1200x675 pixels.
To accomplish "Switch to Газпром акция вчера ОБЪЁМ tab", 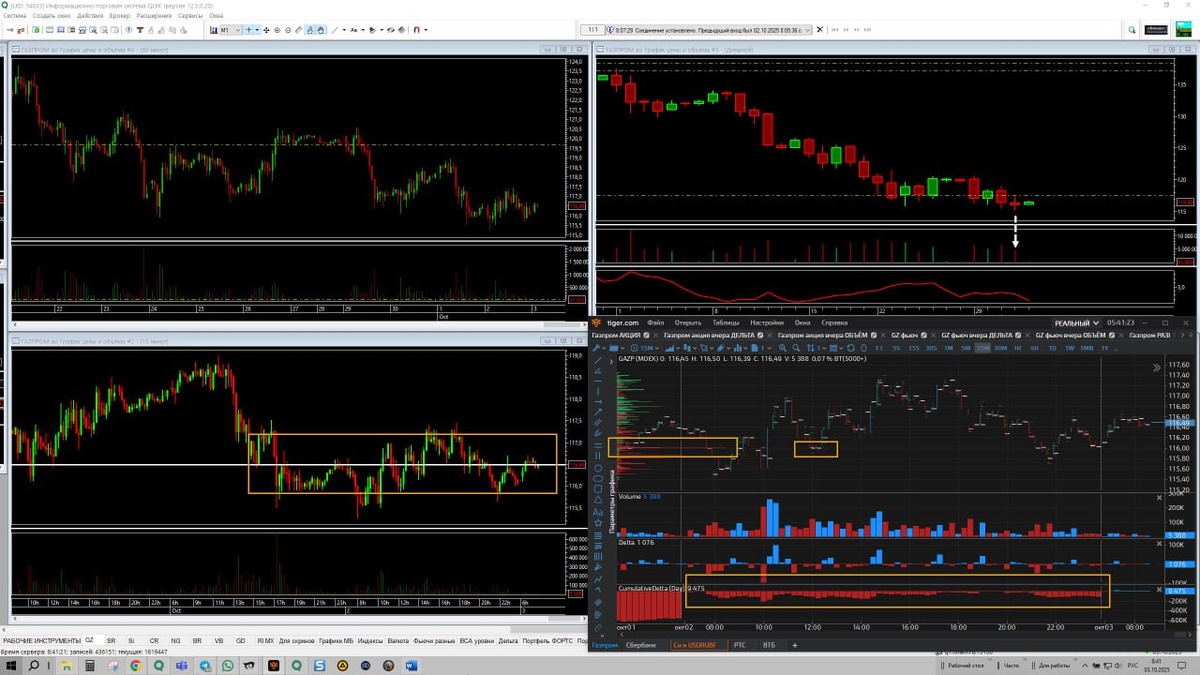I will pyautogui.click(x=822, y=335).
